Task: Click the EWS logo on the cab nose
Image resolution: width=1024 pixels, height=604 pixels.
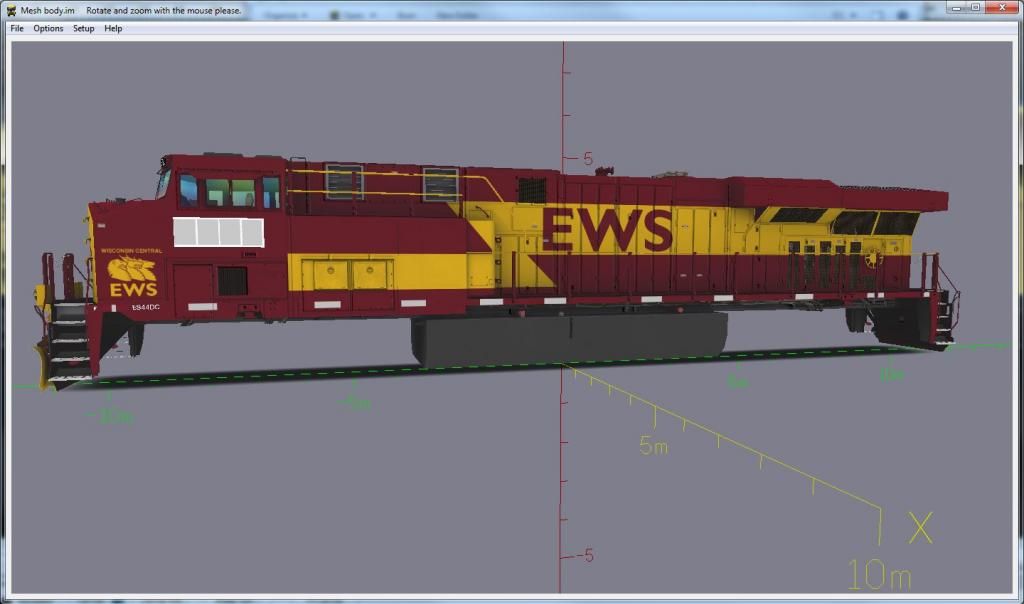Action: [x=133, y=277]
